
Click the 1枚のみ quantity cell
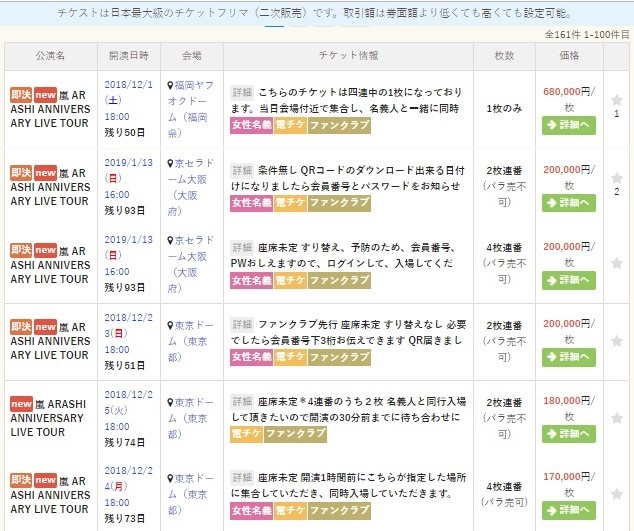click(504, 109)
